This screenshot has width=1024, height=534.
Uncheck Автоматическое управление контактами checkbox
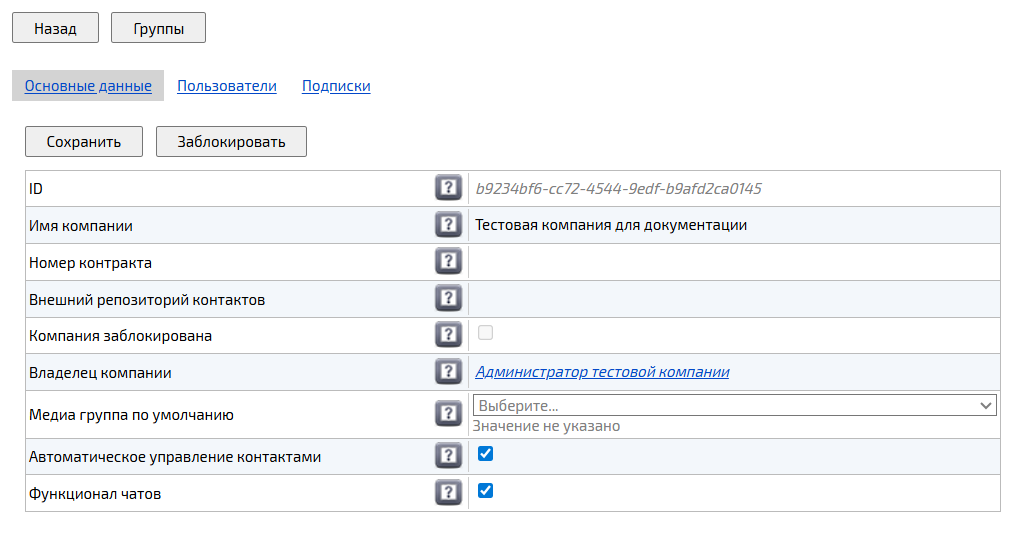tap(486, 454)
